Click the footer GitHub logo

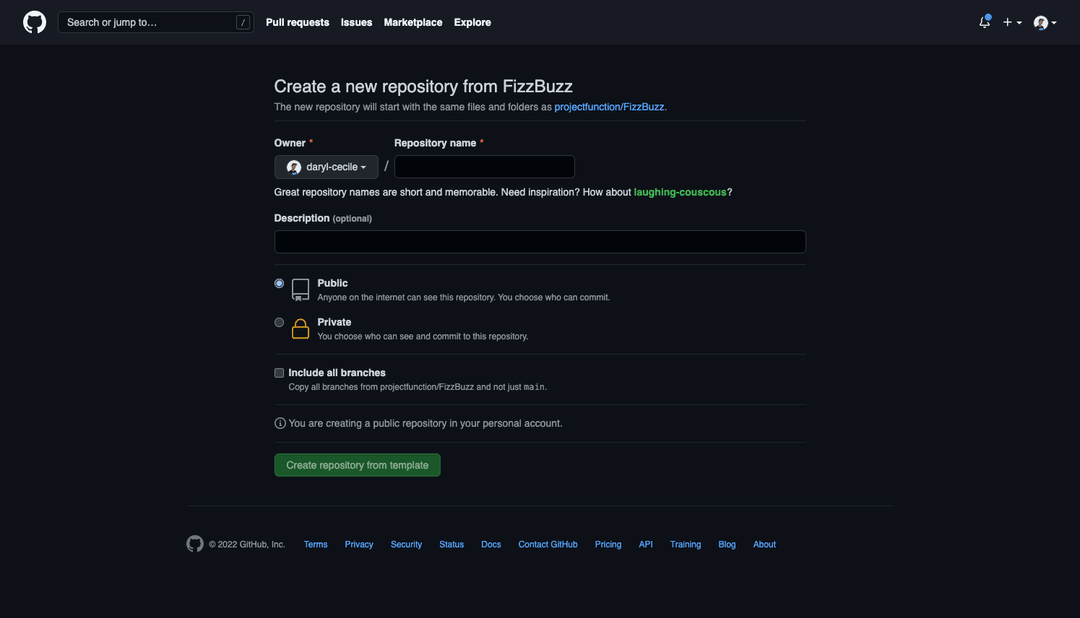coord(195,544)
